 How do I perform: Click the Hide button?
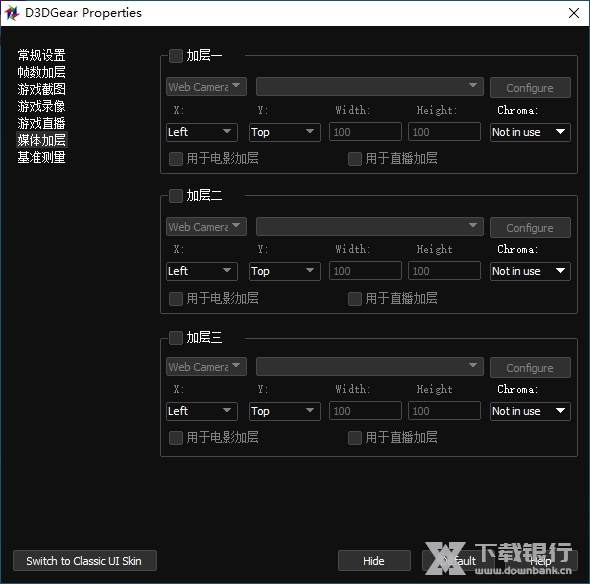point(374,561)
